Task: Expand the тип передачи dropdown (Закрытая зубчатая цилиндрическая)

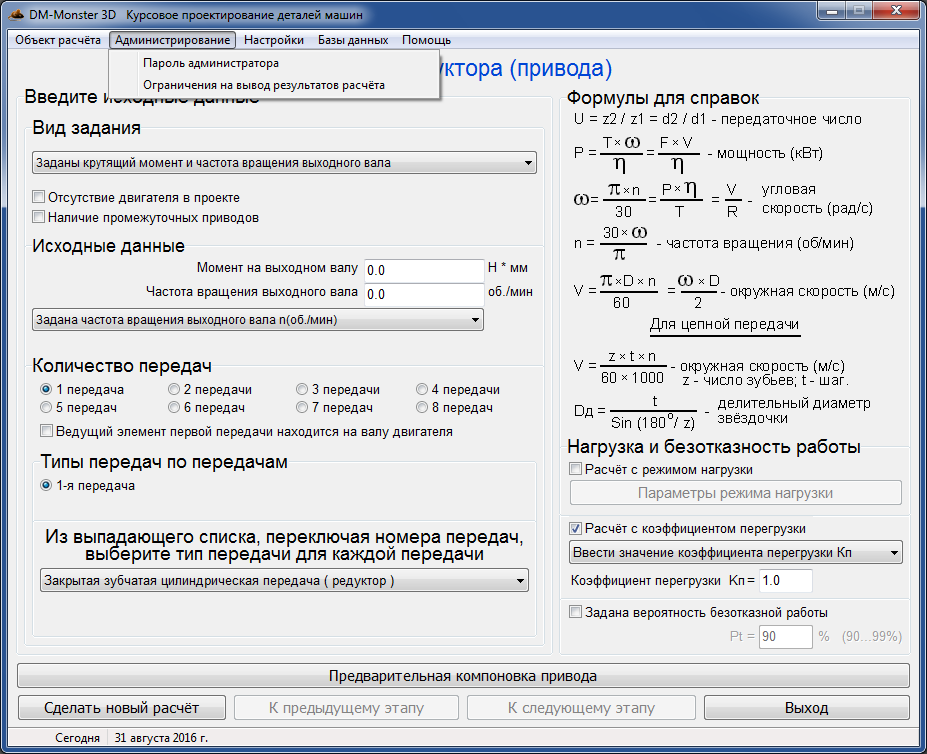Action: [x=284, y=581]
